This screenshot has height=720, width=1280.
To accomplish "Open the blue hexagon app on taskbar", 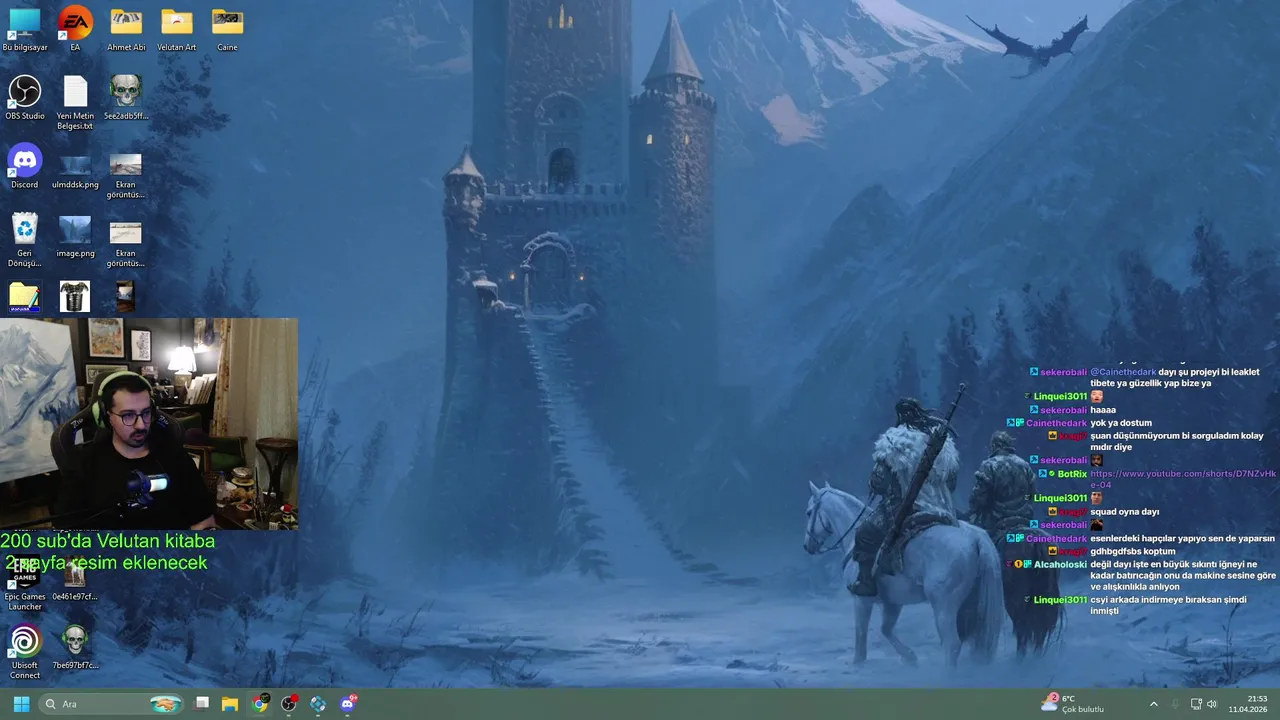I will point(318,704).
